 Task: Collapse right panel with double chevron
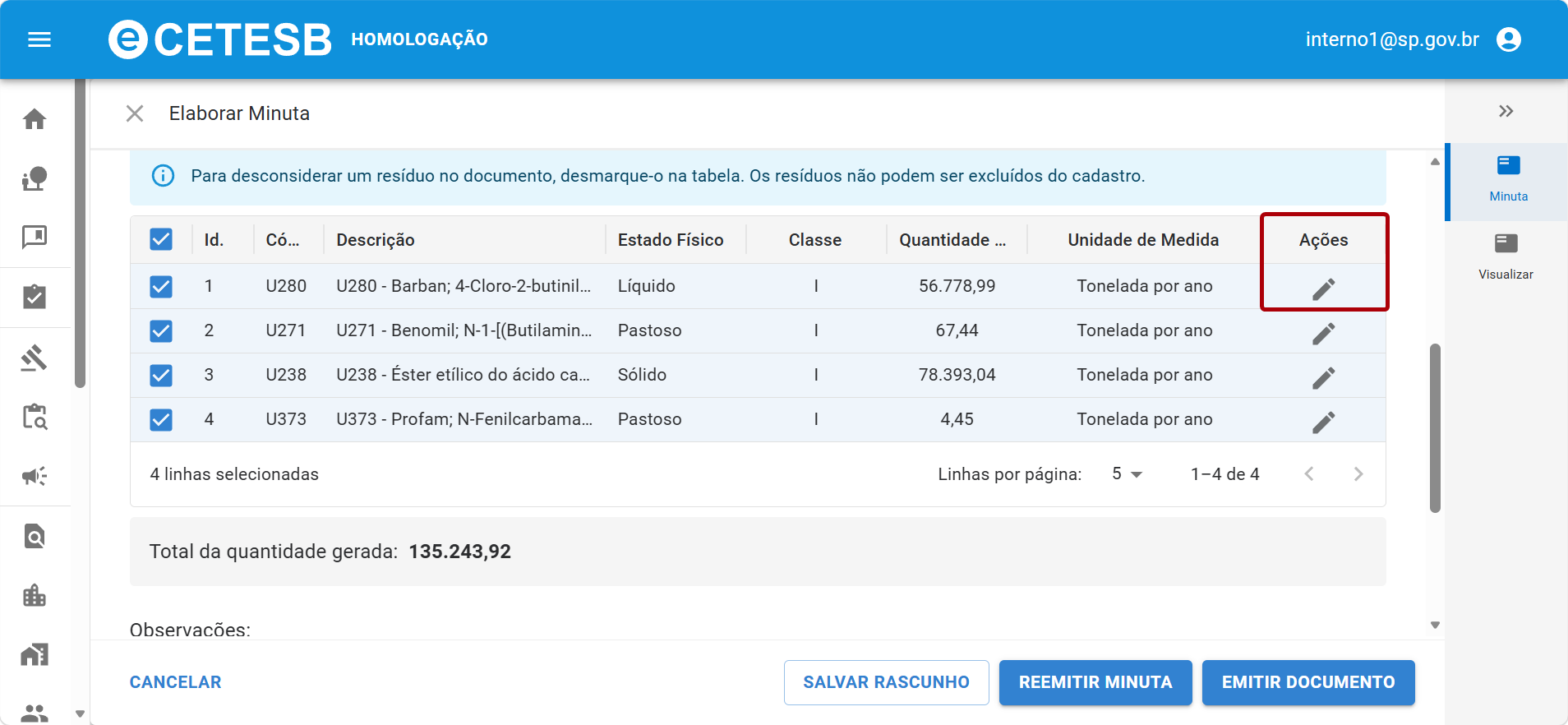(1506, 111)
